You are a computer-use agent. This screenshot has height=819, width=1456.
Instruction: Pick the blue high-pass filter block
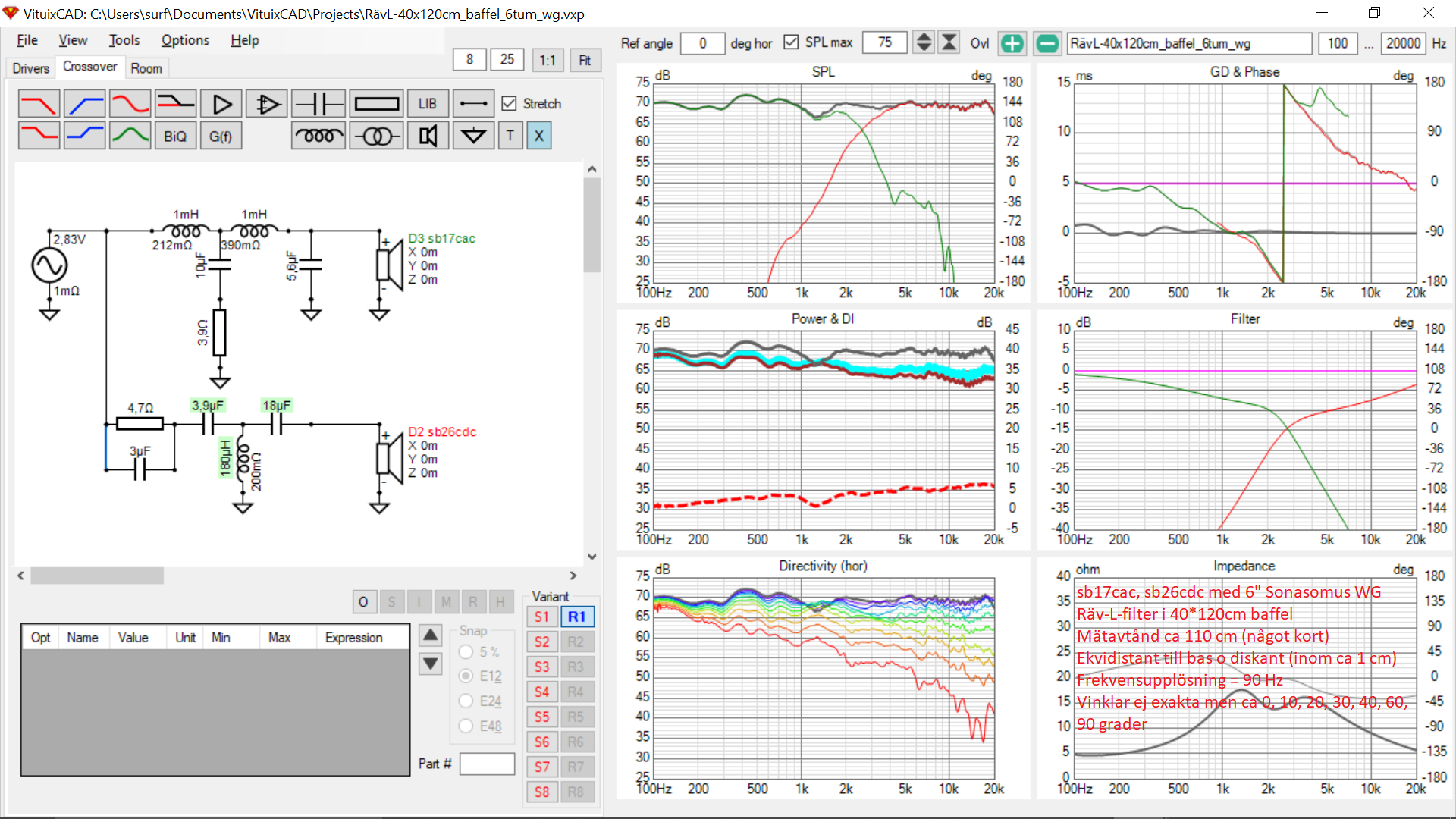coord(84,104)
